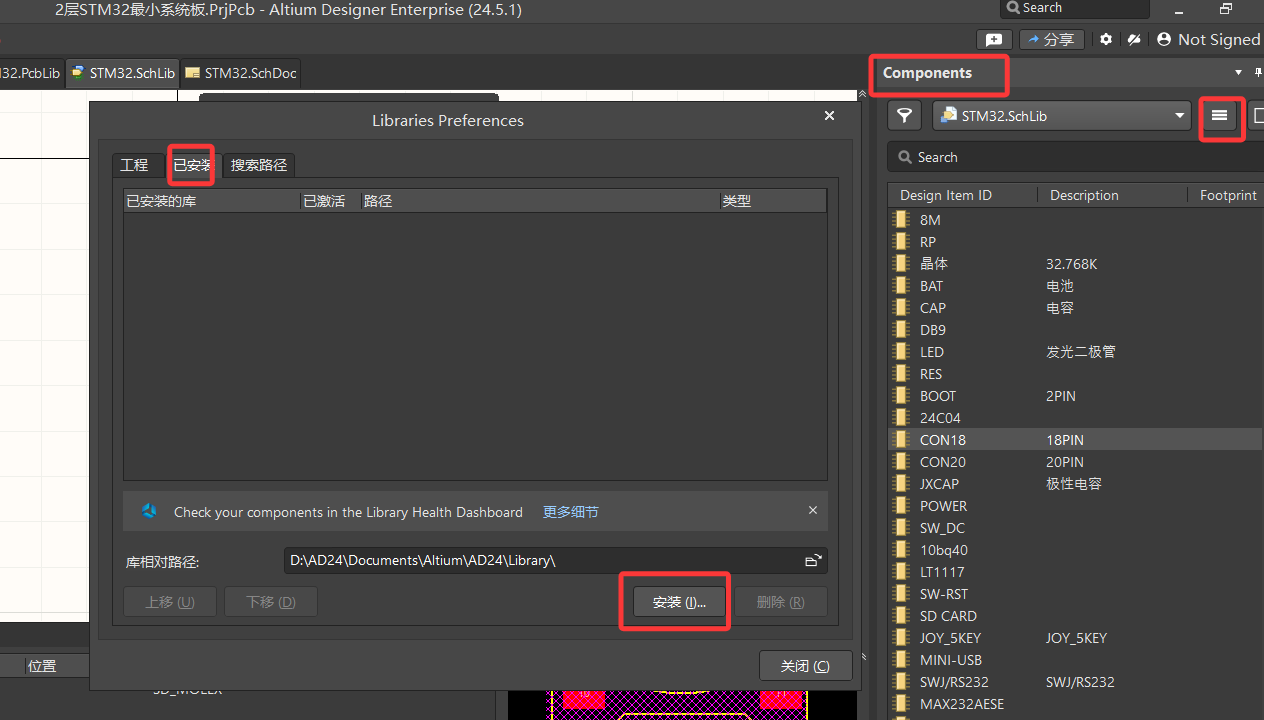Sort by the Footprint column header

pos(1227,195)
